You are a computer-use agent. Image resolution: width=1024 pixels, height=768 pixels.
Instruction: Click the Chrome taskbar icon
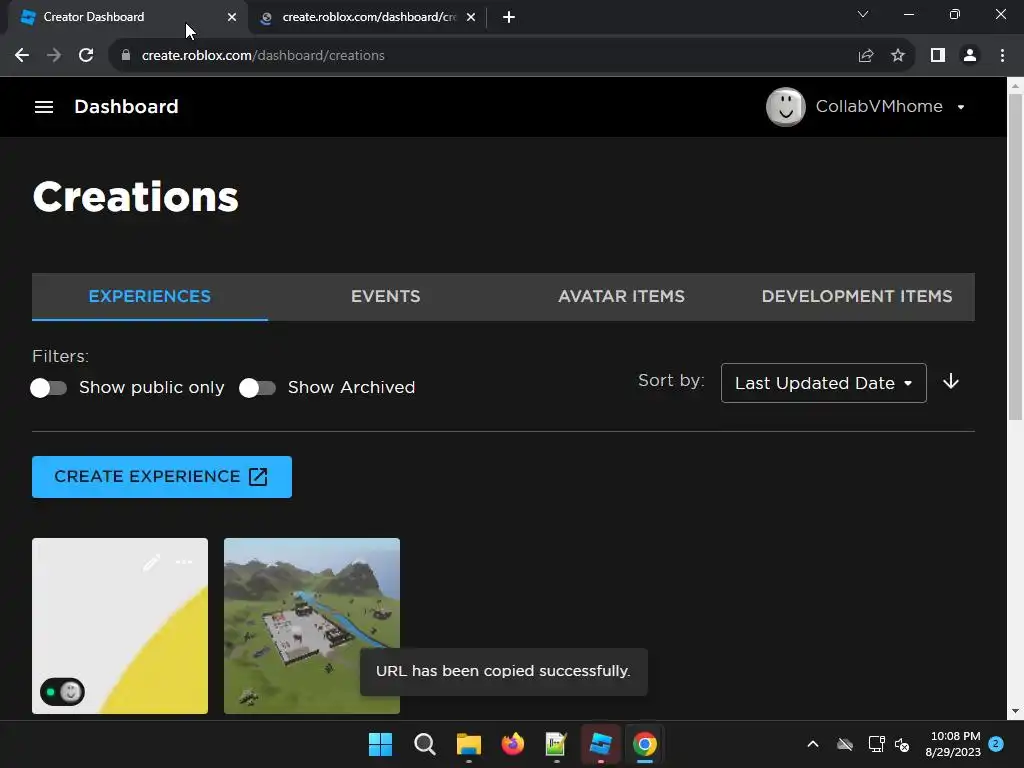(x=645, y=744)
